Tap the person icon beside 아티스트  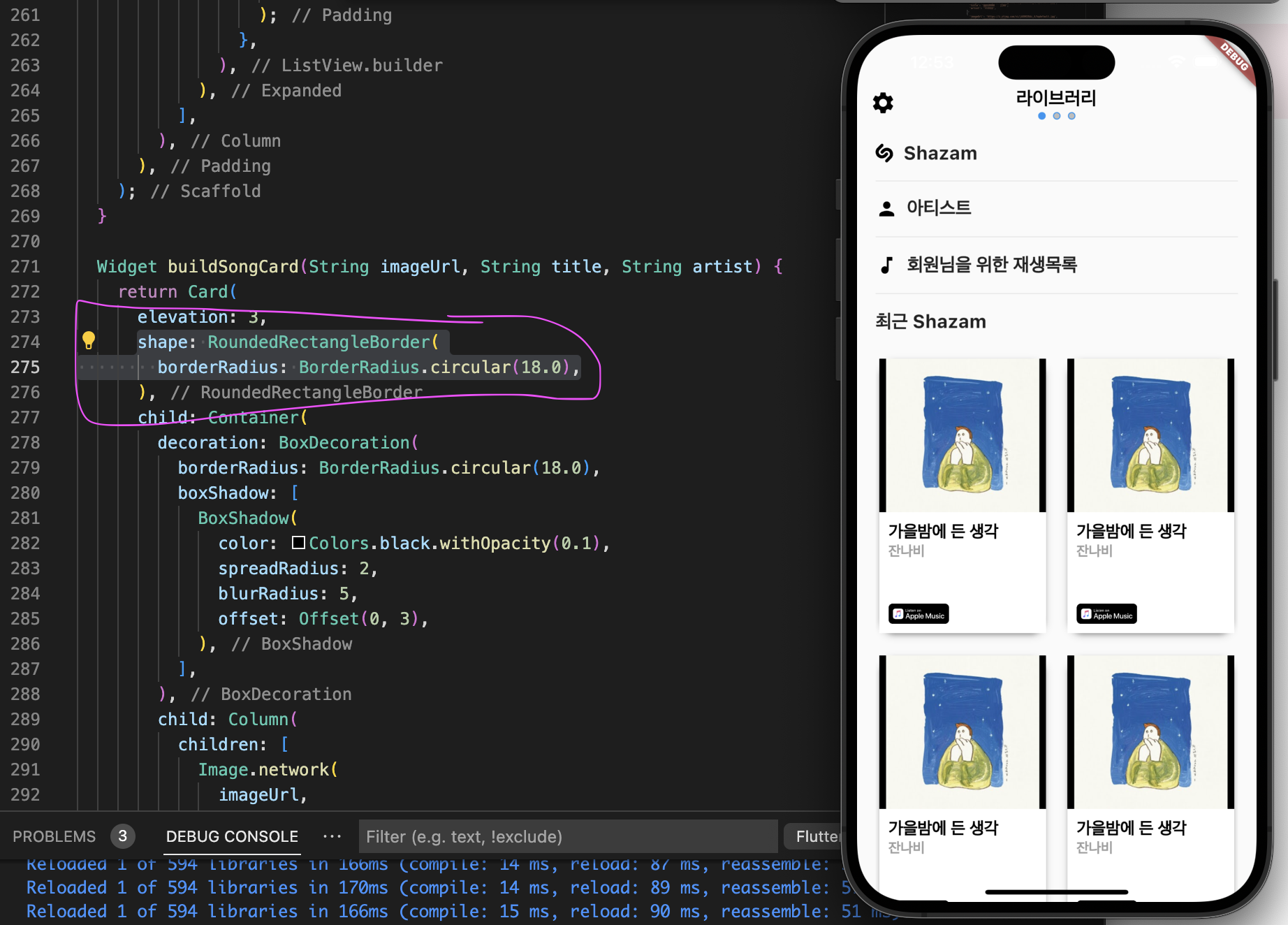[x=886, y=208]
